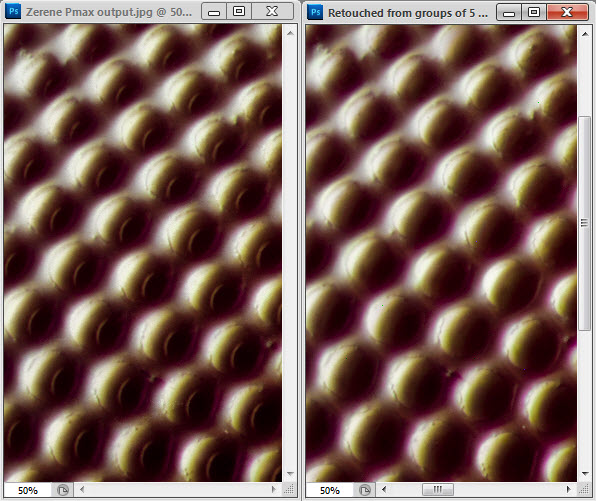Click down arrow of left window scrollbar
This screenshot has width=596, height=501.
click(290, 474)
